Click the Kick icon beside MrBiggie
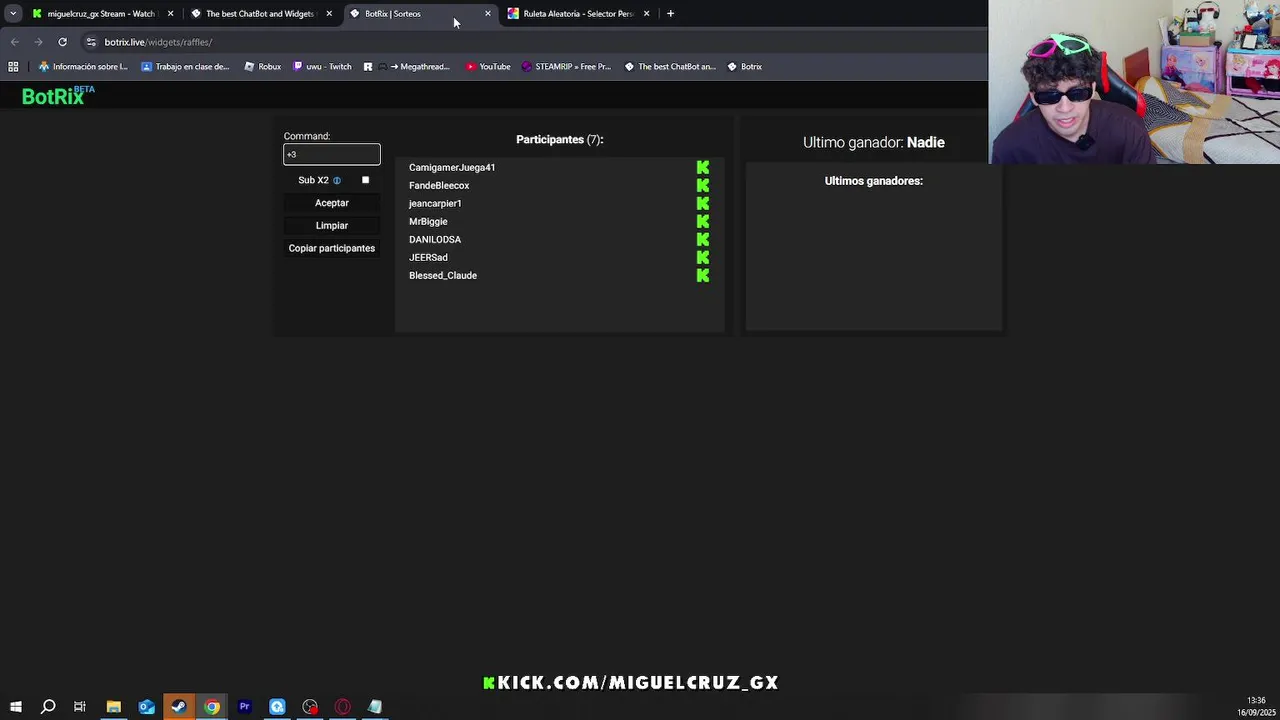Image resolution: width=1280 pixels, height=720 pixels. (703, 221)
